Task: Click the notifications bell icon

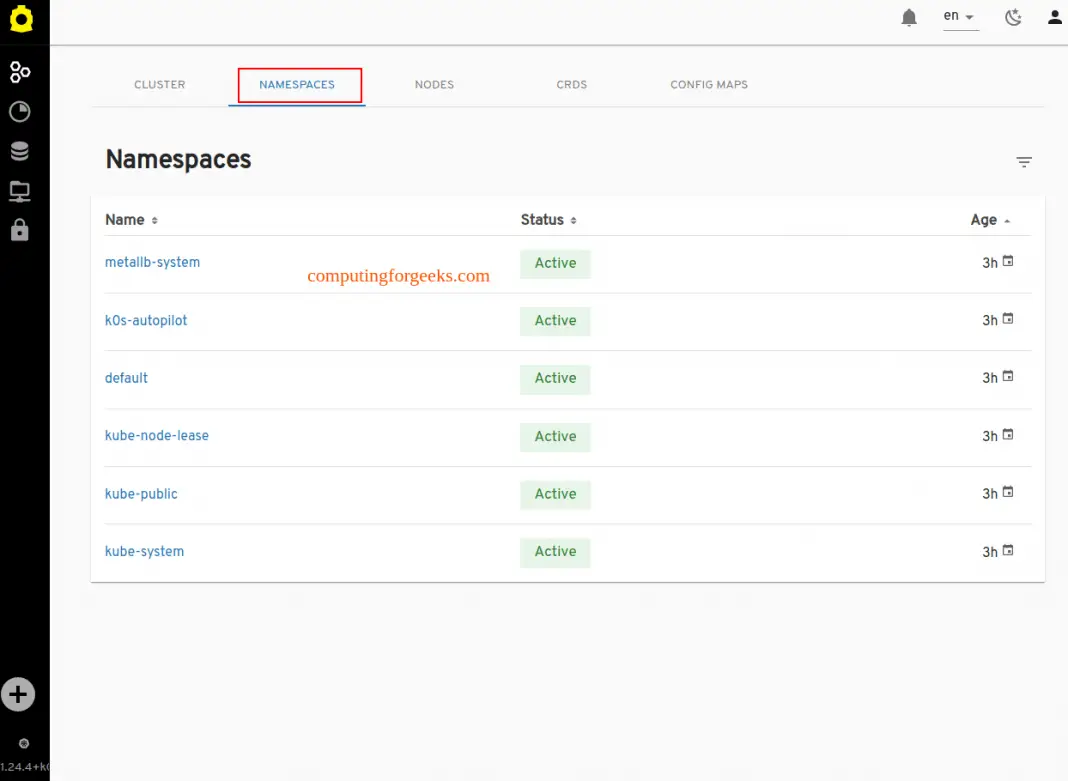Action: coord(909,18)
